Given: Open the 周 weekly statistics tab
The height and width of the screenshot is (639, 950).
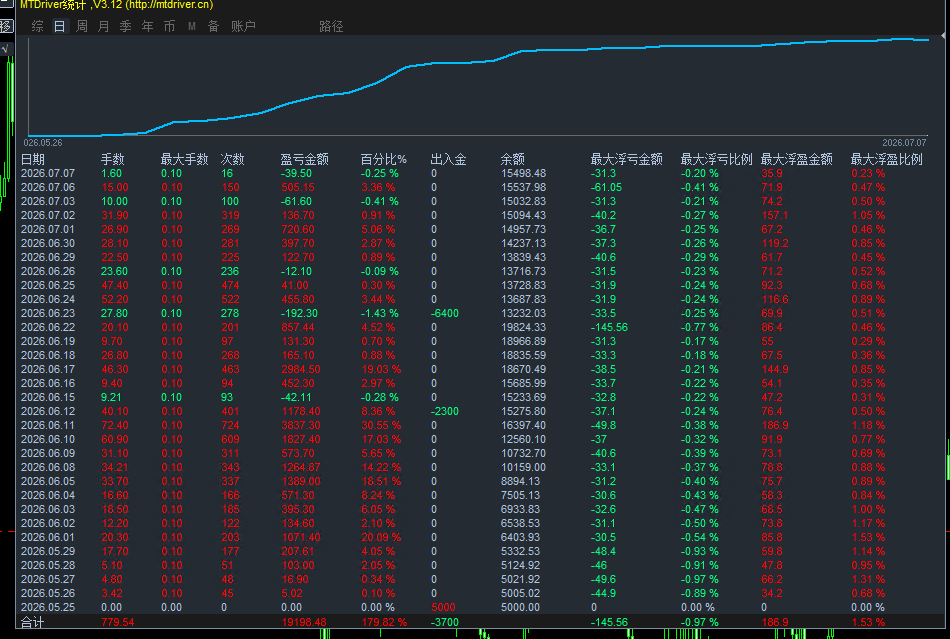Looking at the screenshot, I should click(82, 26).
